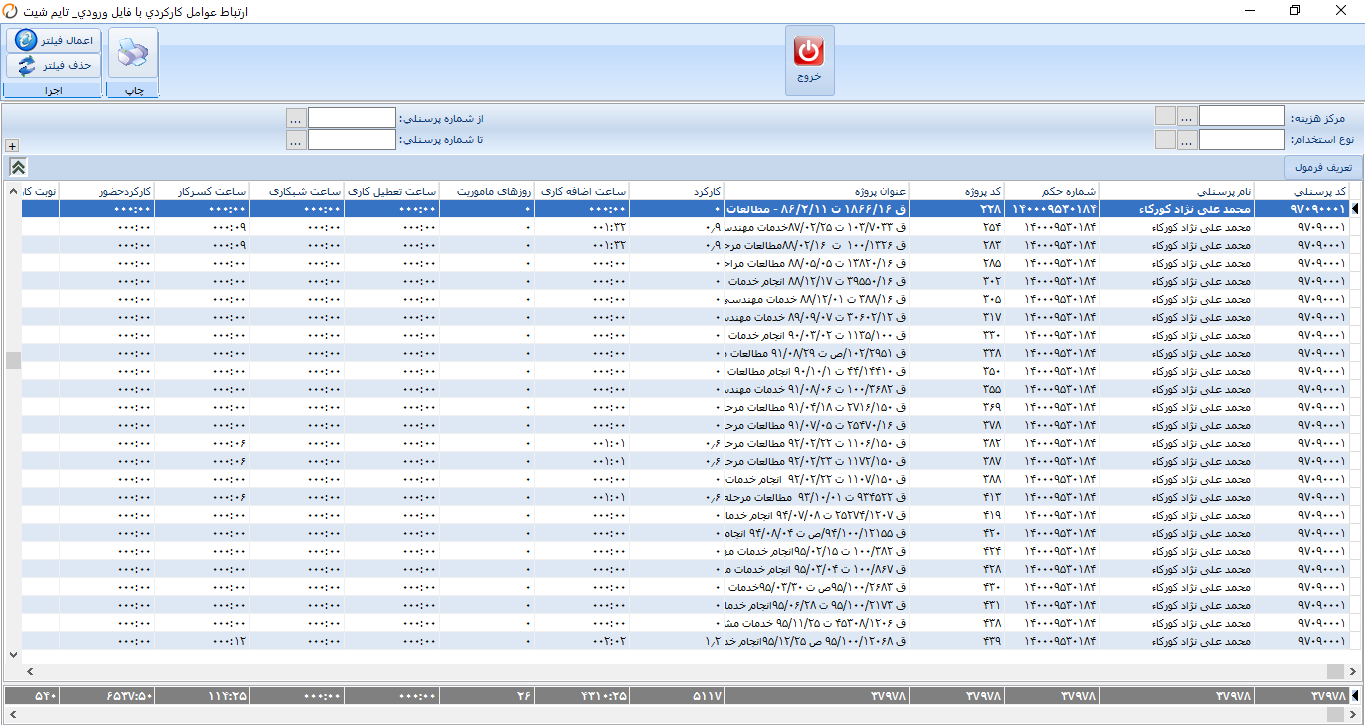Viewport: 1365px width, 725px height.
Task: Click the روزهای ماموریت column header
Action: click(x=487, y=191)
